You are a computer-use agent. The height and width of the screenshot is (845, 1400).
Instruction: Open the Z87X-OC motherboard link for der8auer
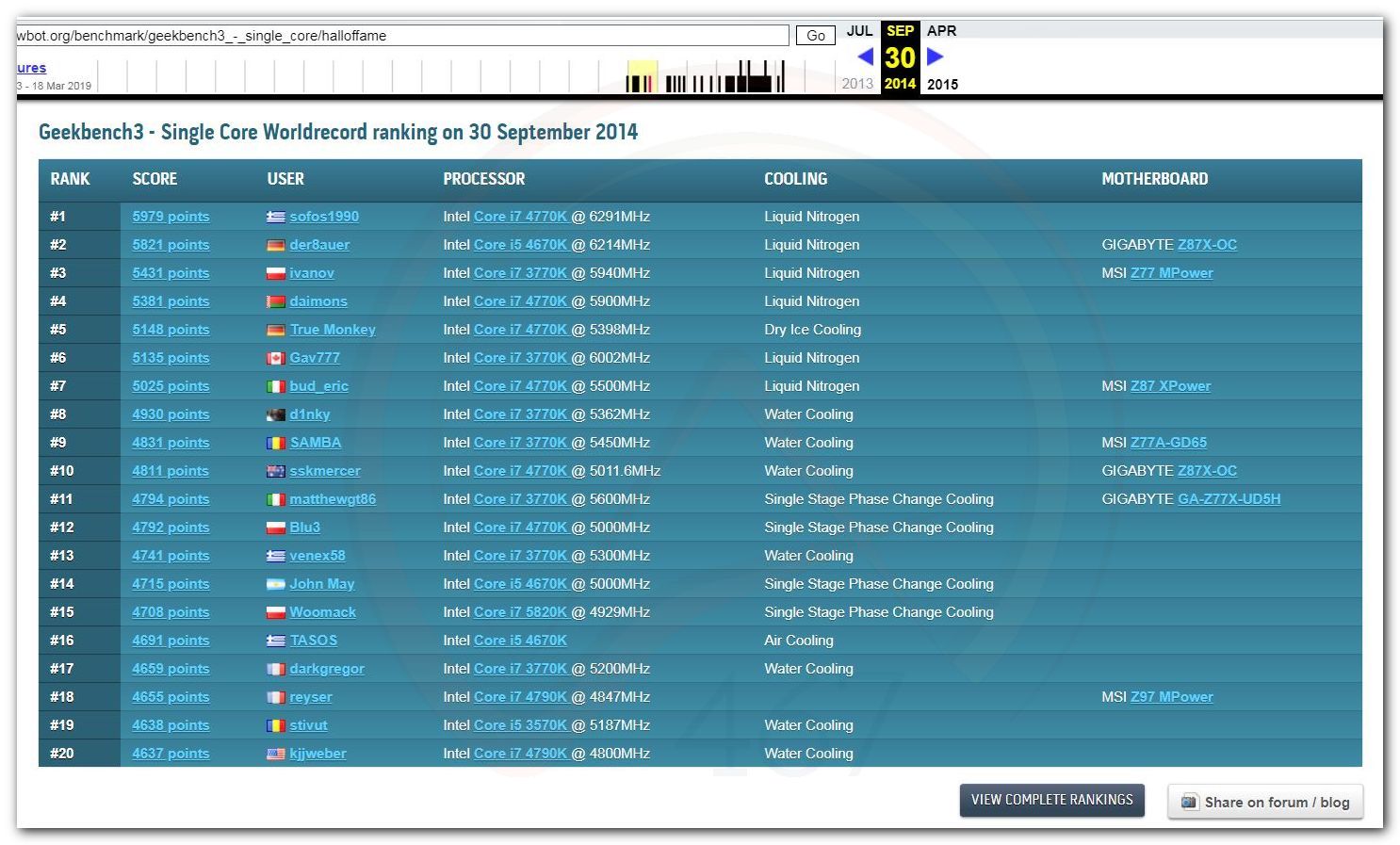(x=1207, y=245)
